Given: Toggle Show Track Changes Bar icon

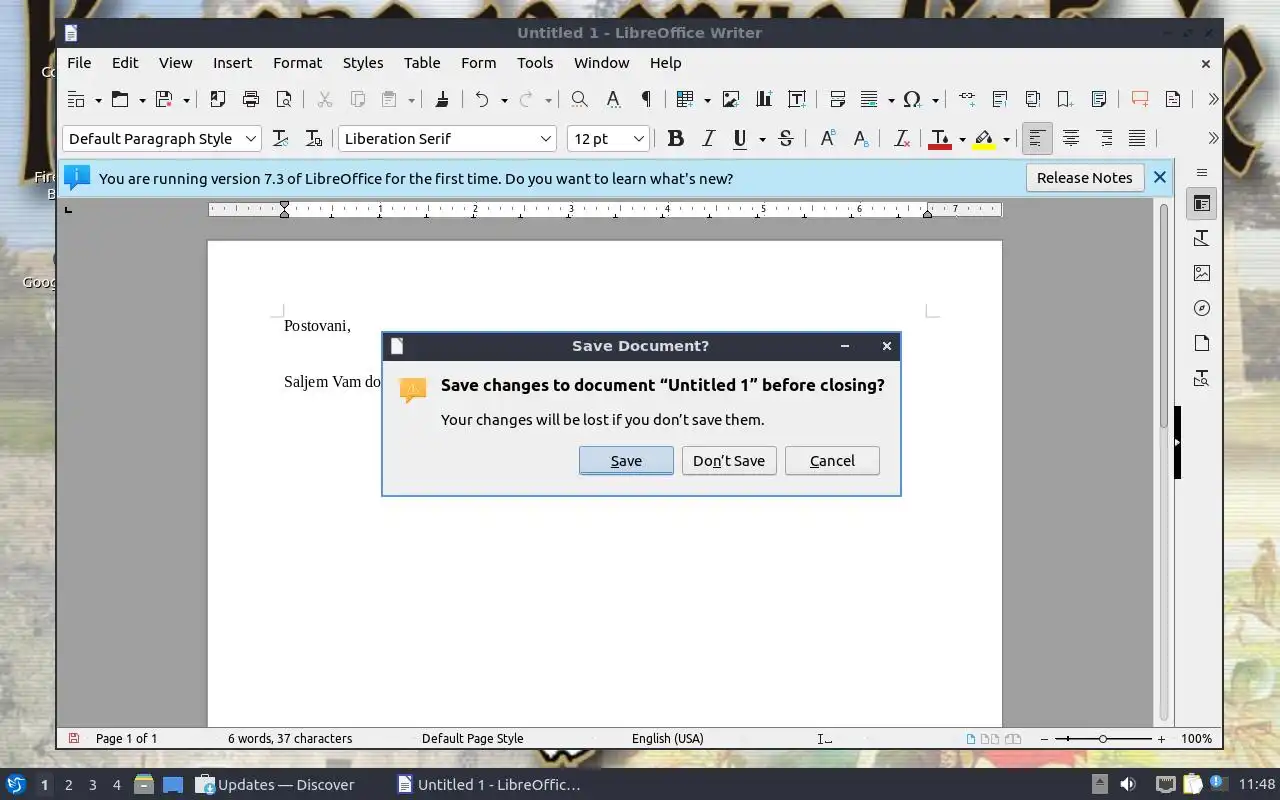Looking at the screenshot, I should tap(1173, 99).
